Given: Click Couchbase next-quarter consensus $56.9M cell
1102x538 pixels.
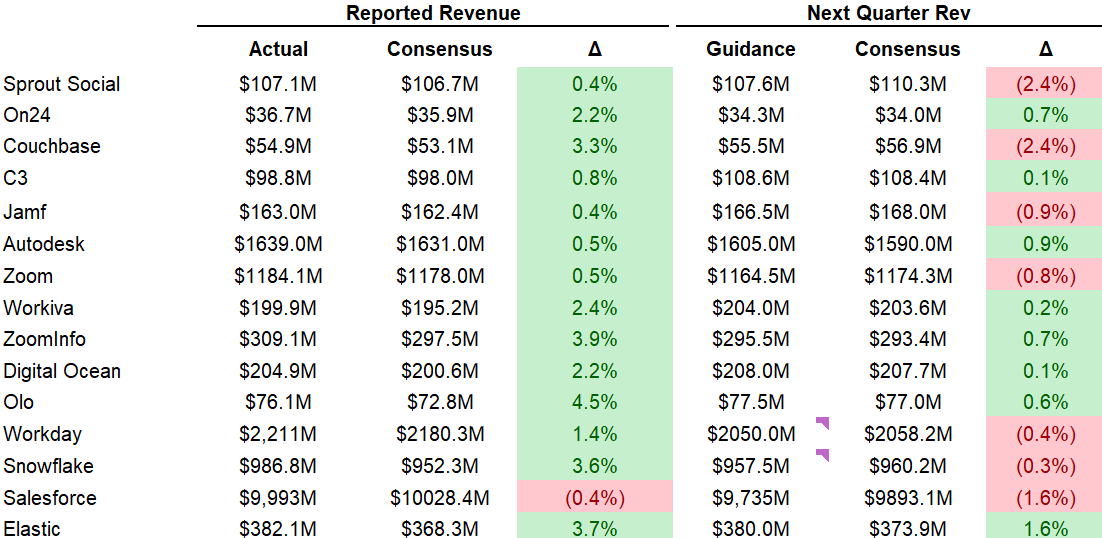Looking at the screenshot, I should pyautogui.click(x=908, y=146).
